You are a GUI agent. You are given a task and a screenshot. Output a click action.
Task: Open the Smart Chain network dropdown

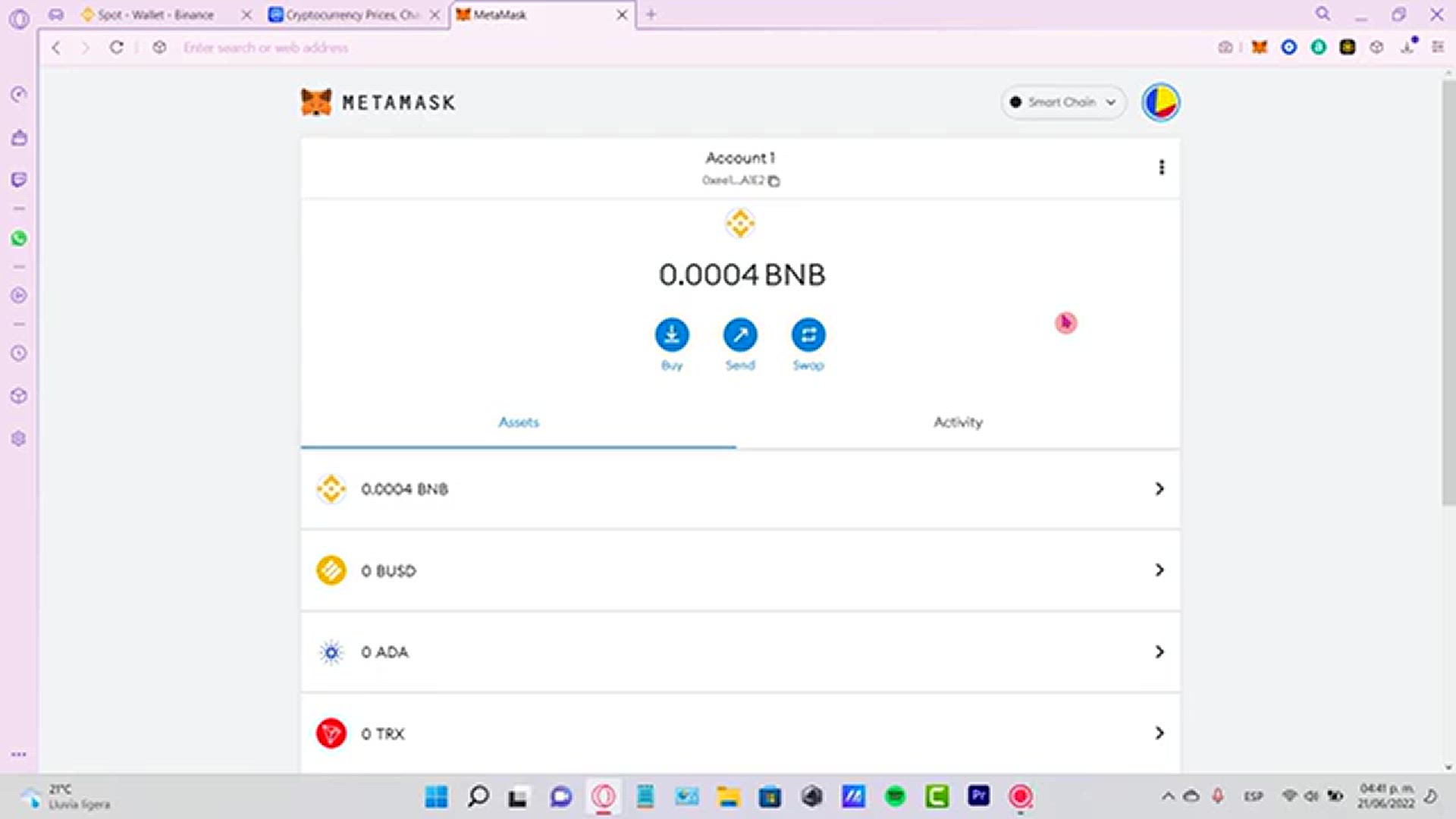point(1063,102)
